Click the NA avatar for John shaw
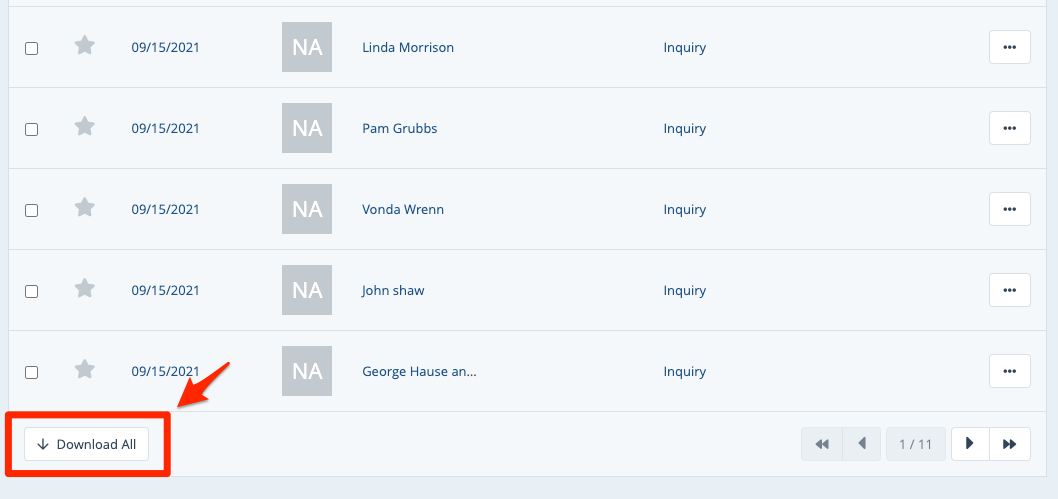Image resolution: width=1058 pixels, height=499 pixels. [x=307, y=290]
